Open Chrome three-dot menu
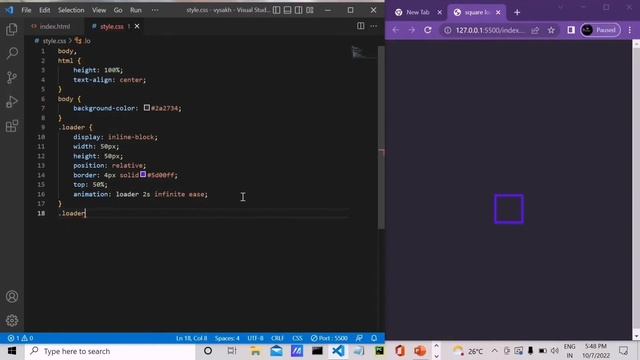The height and width of the screenshot is (360, 640). click(630, 30)
